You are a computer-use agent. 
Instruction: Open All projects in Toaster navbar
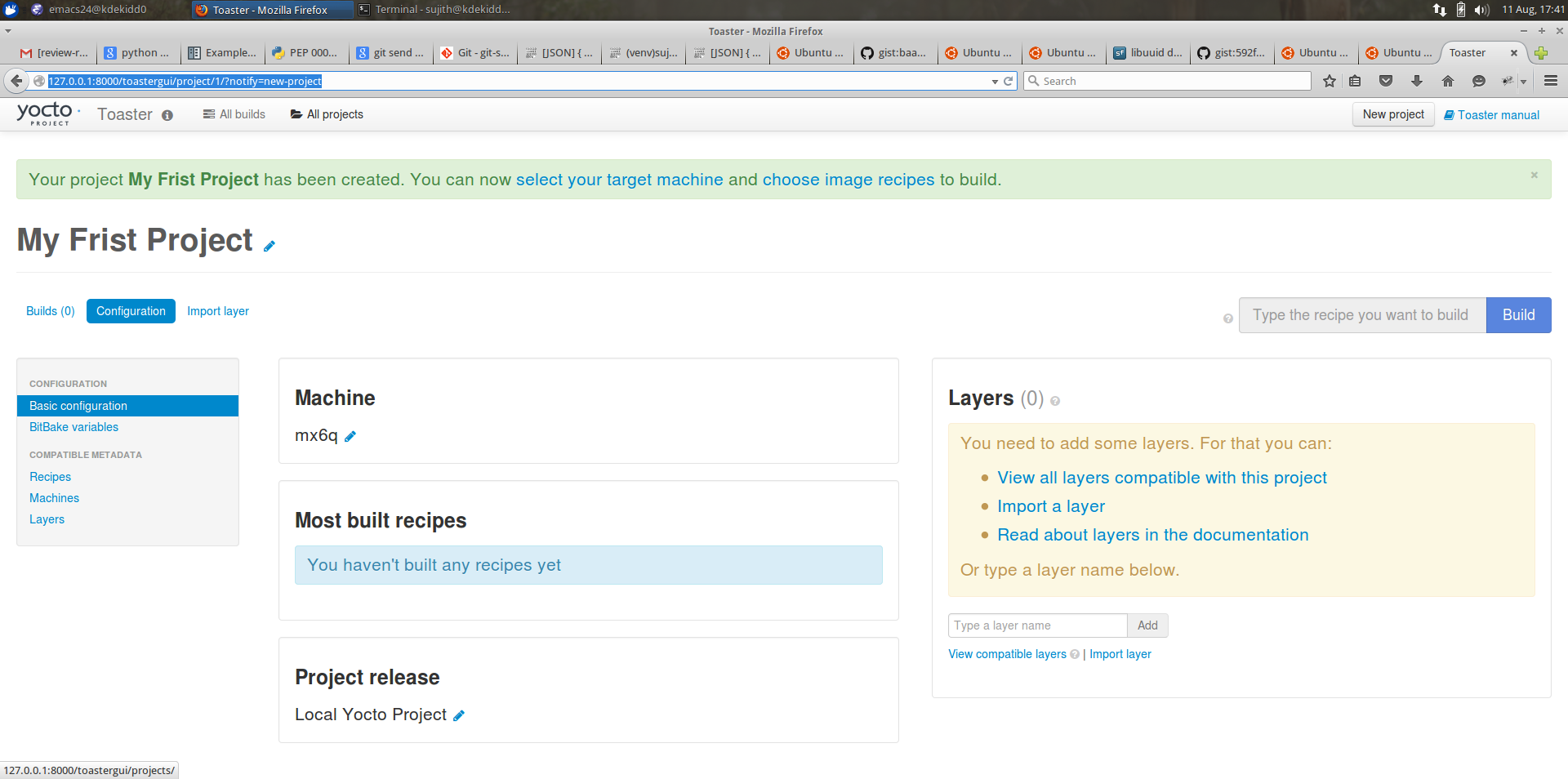click(x=327, y=114)
